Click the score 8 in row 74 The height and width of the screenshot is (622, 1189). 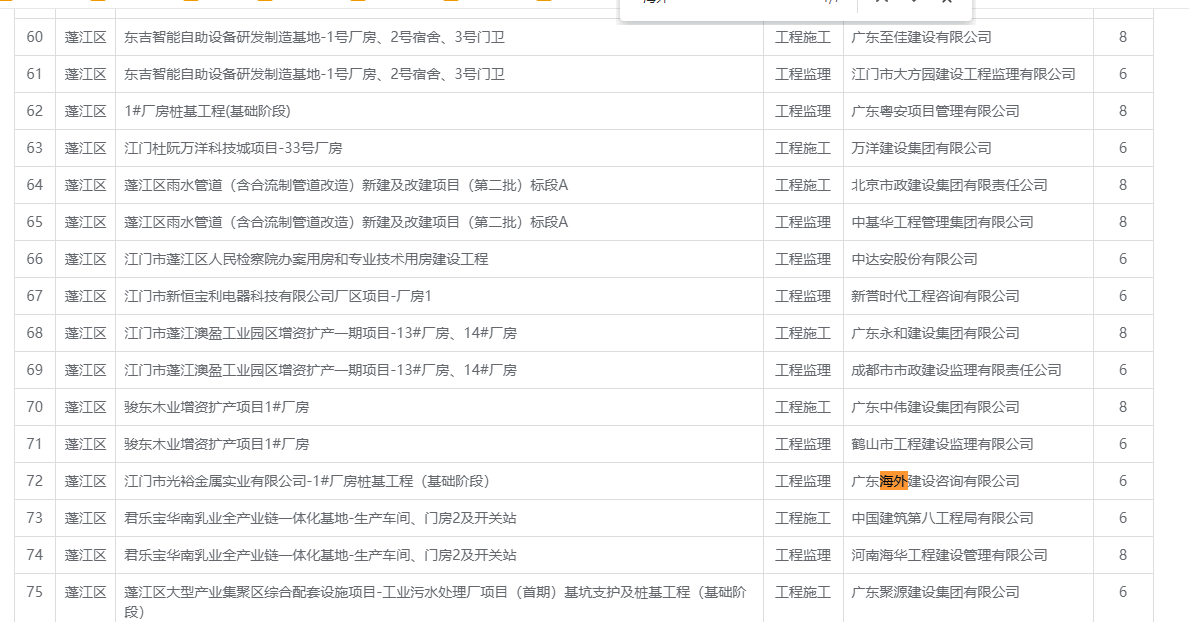point(1122,555)
